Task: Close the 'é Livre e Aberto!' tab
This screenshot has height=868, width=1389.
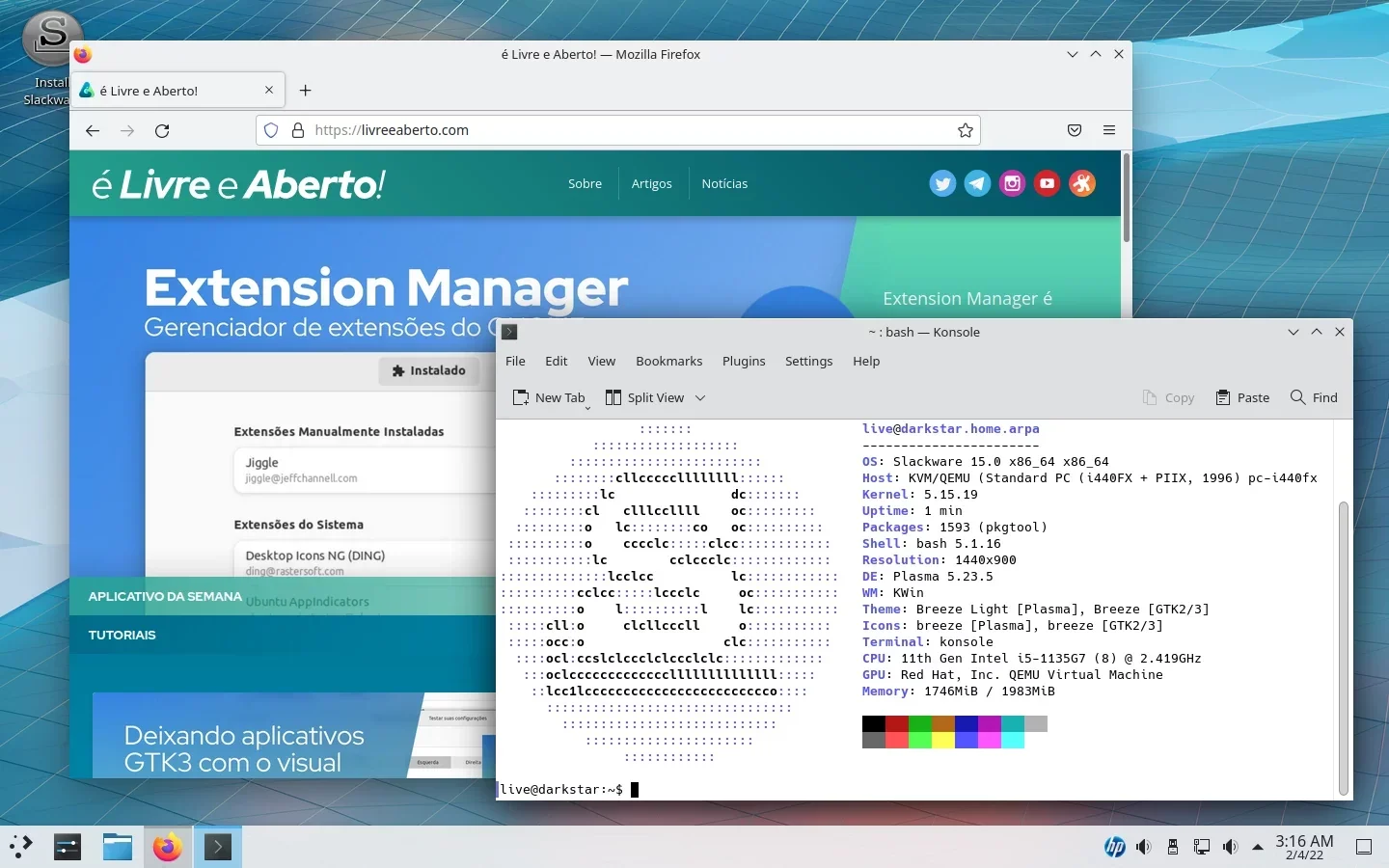Action: tap(269, 90)
